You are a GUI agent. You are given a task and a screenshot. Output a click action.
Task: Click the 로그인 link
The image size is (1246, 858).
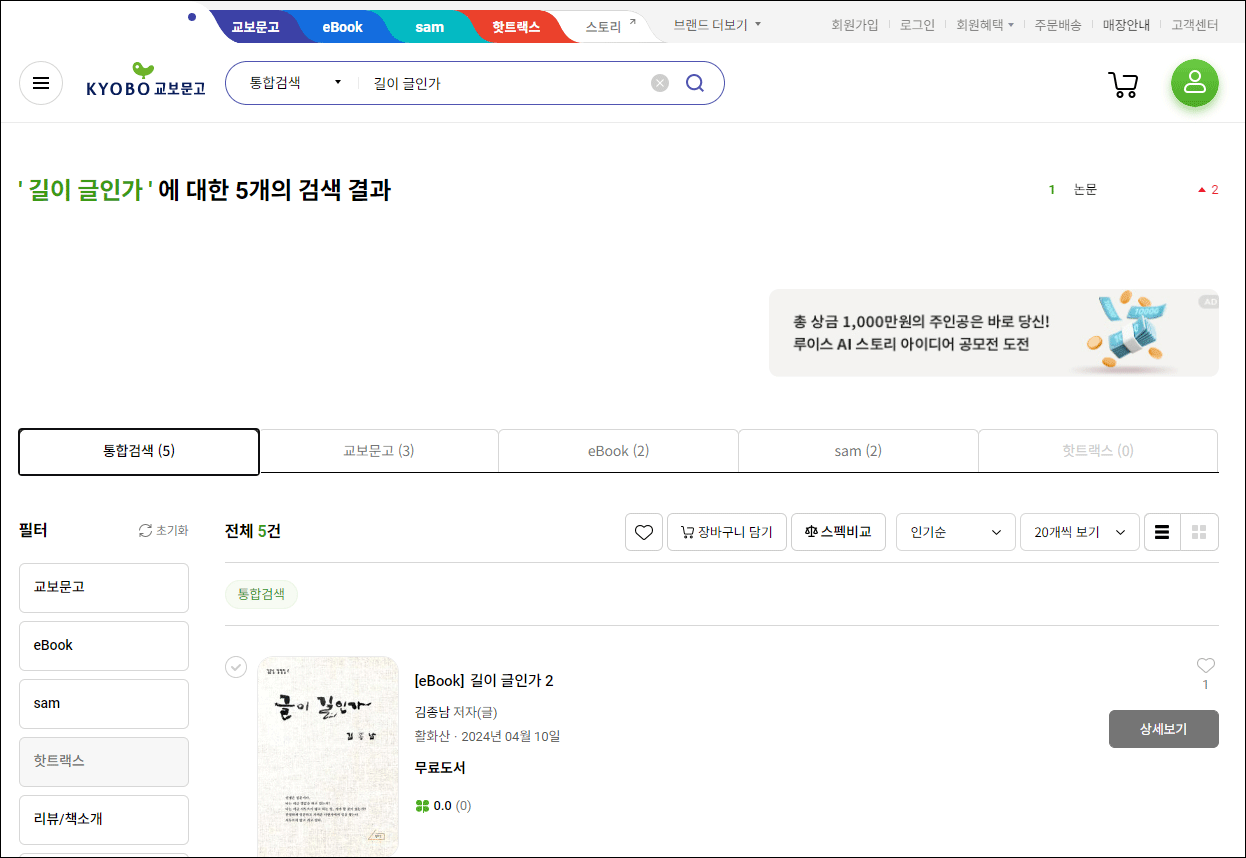click(917, 25)
